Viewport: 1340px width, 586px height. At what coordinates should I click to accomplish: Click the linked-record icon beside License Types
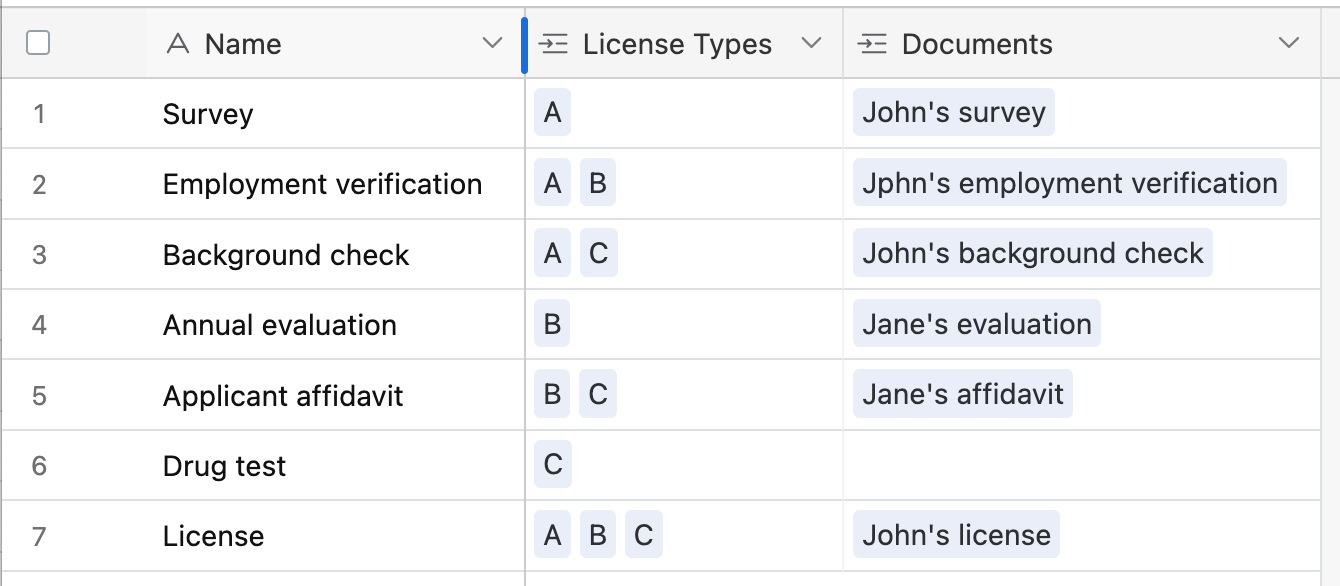coord(553,44)
